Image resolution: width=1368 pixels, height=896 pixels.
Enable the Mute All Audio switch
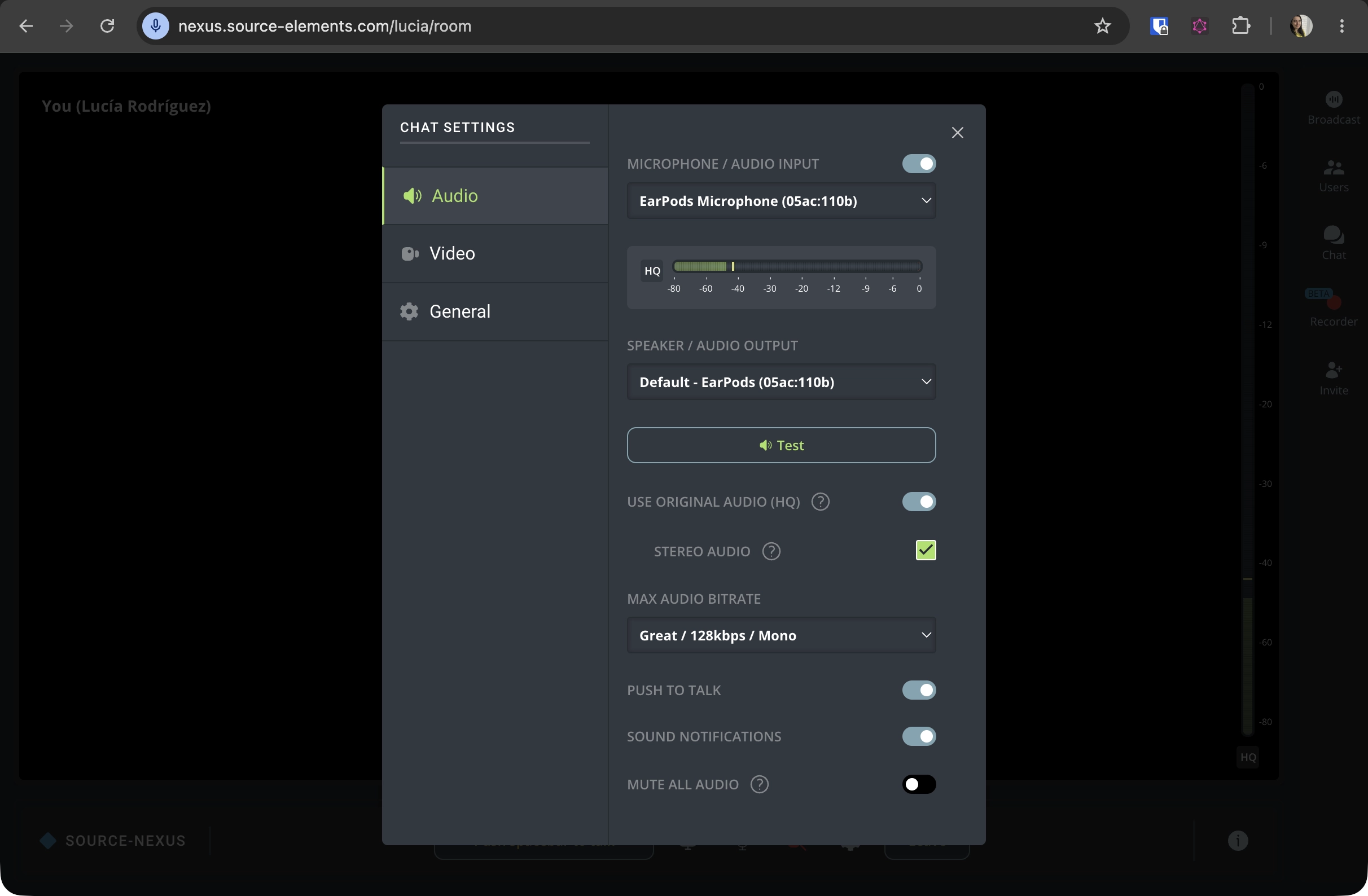tap(919, 784)
